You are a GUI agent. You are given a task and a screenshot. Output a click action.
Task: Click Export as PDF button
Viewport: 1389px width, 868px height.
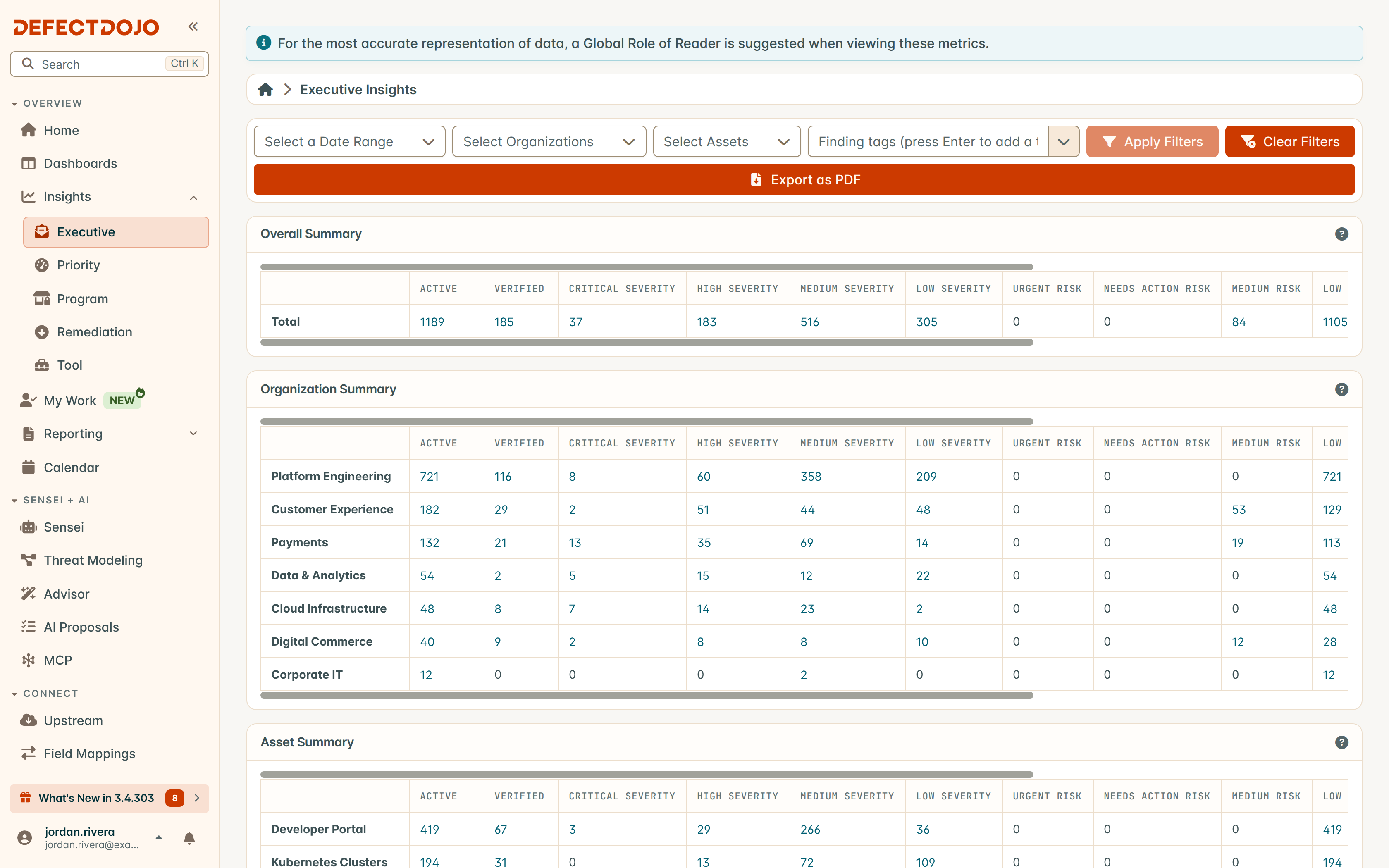click(804, 180)
